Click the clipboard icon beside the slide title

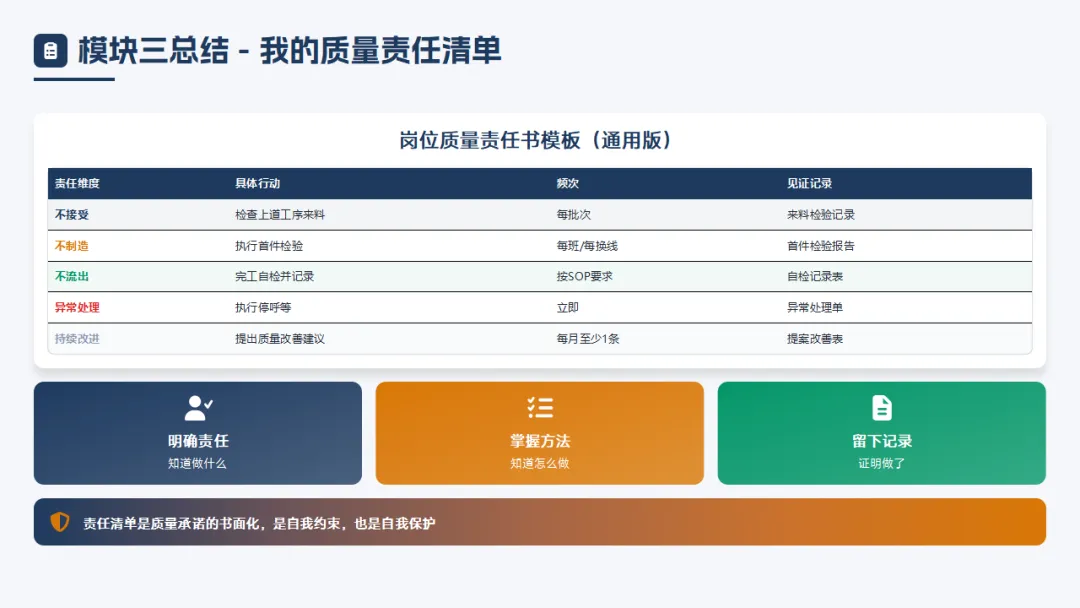coord(50,50)
